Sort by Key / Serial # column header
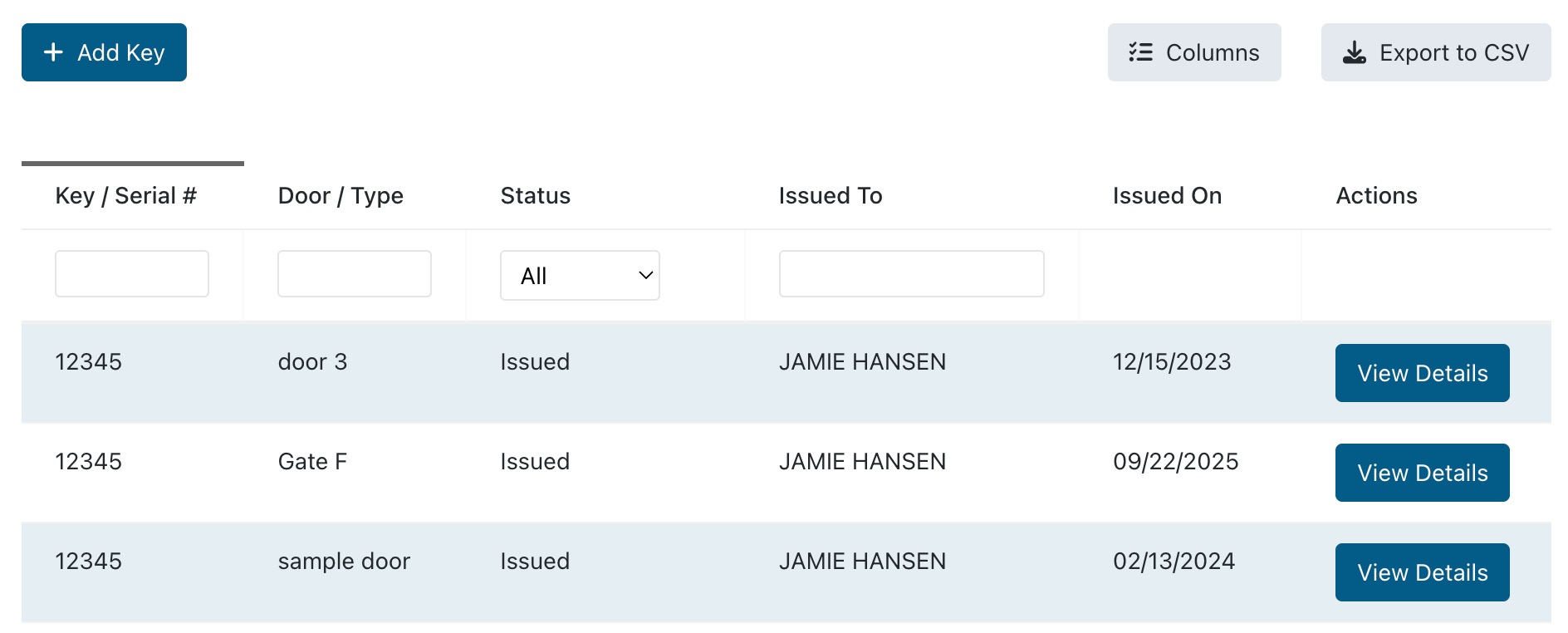This screenshot has height=633, width=1568. [125, 196]
